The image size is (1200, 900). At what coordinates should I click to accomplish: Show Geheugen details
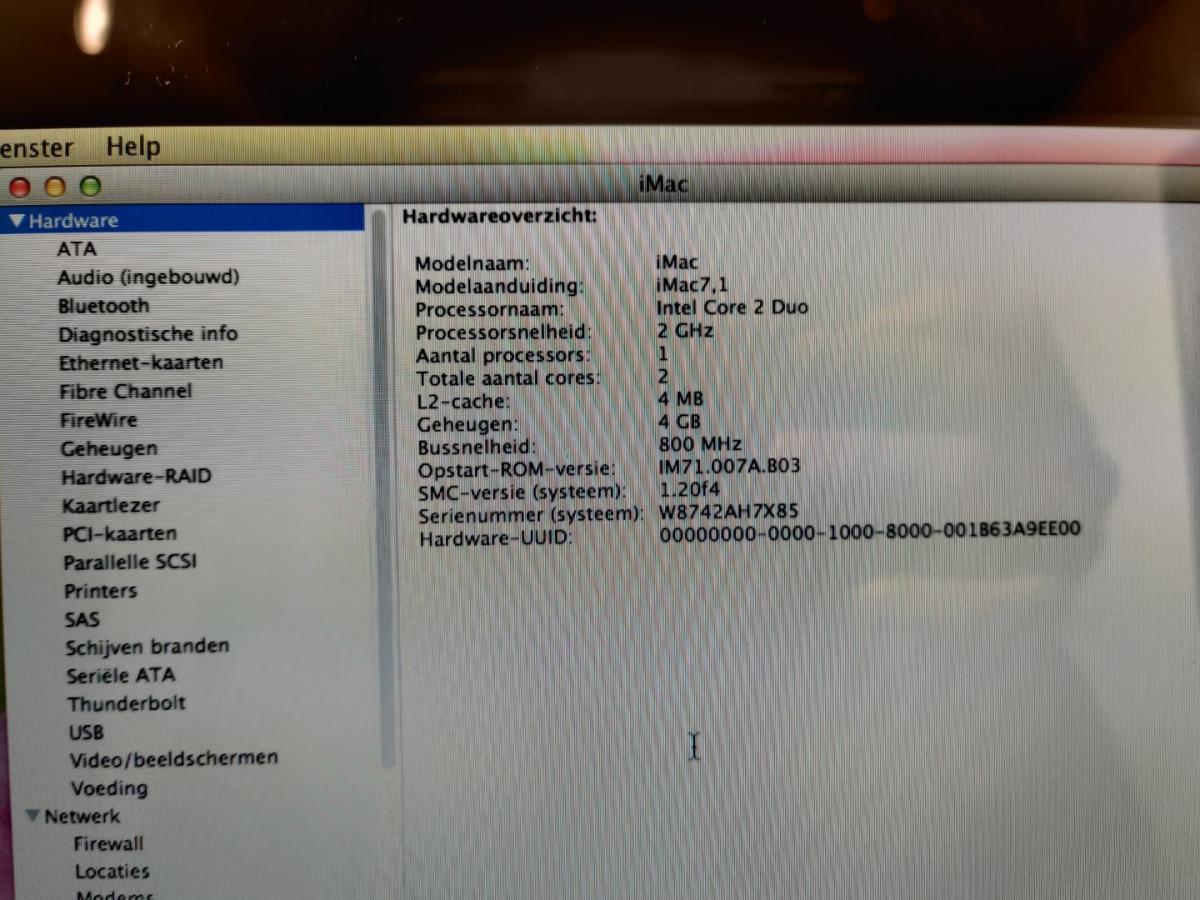(109, 449)
